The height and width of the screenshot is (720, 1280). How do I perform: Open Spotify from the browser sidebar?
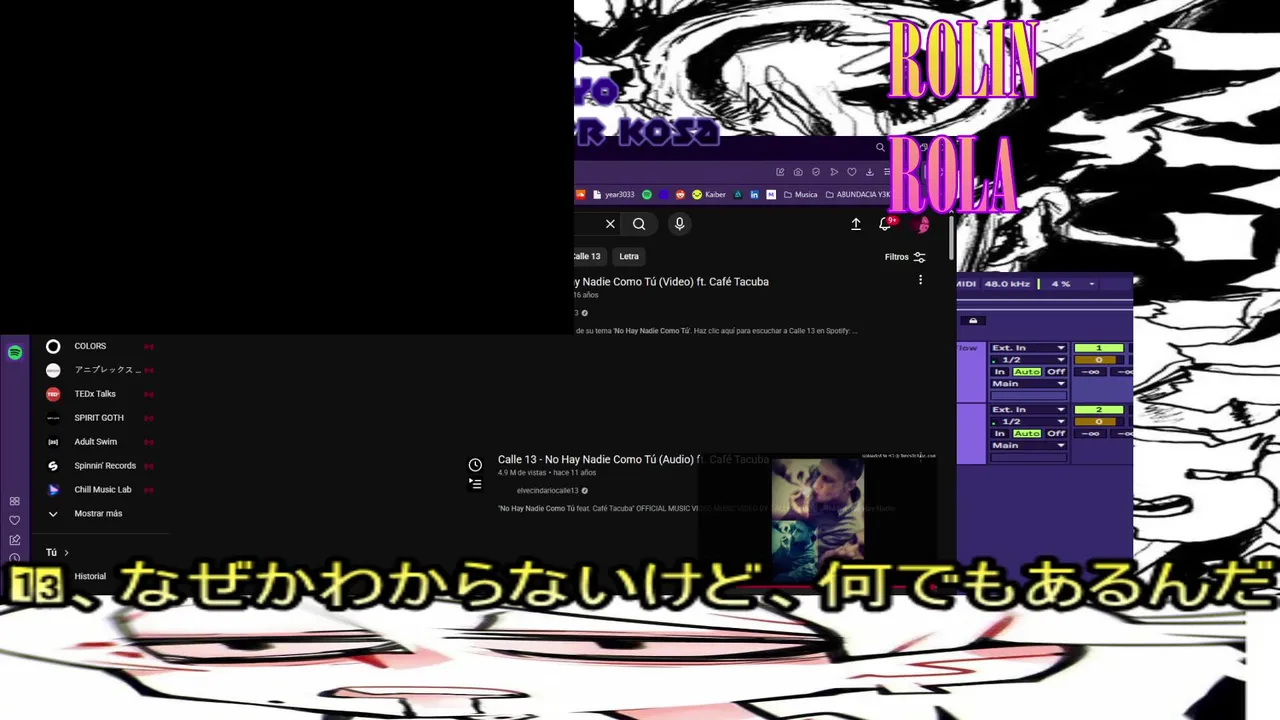pos(15,352)
